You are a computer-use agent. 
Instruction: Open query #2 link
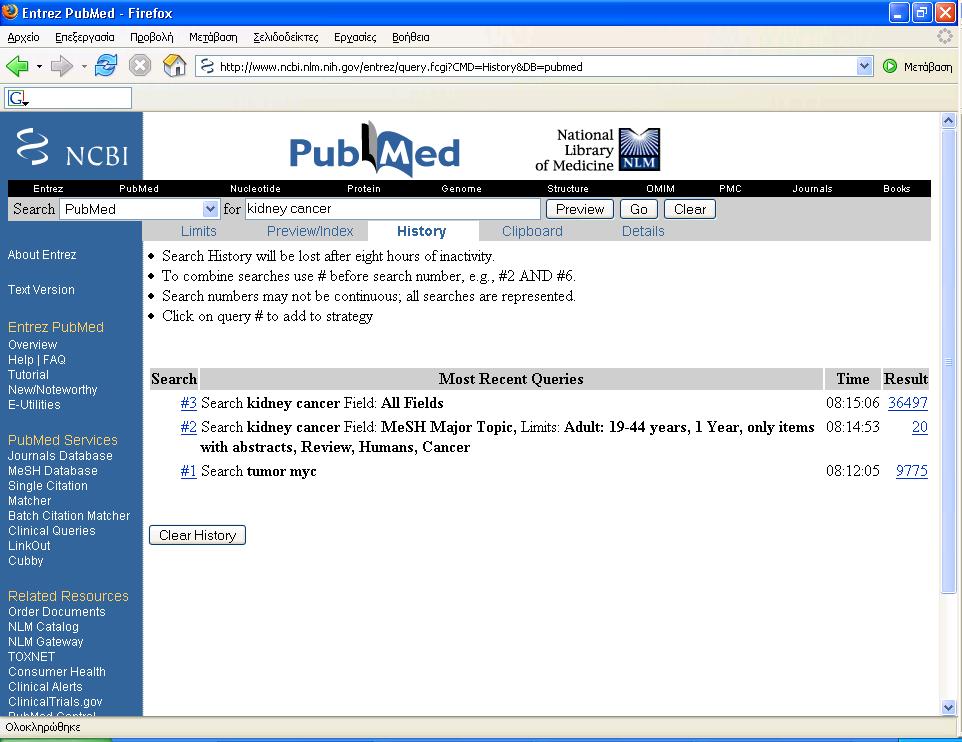tap(188, 427)
